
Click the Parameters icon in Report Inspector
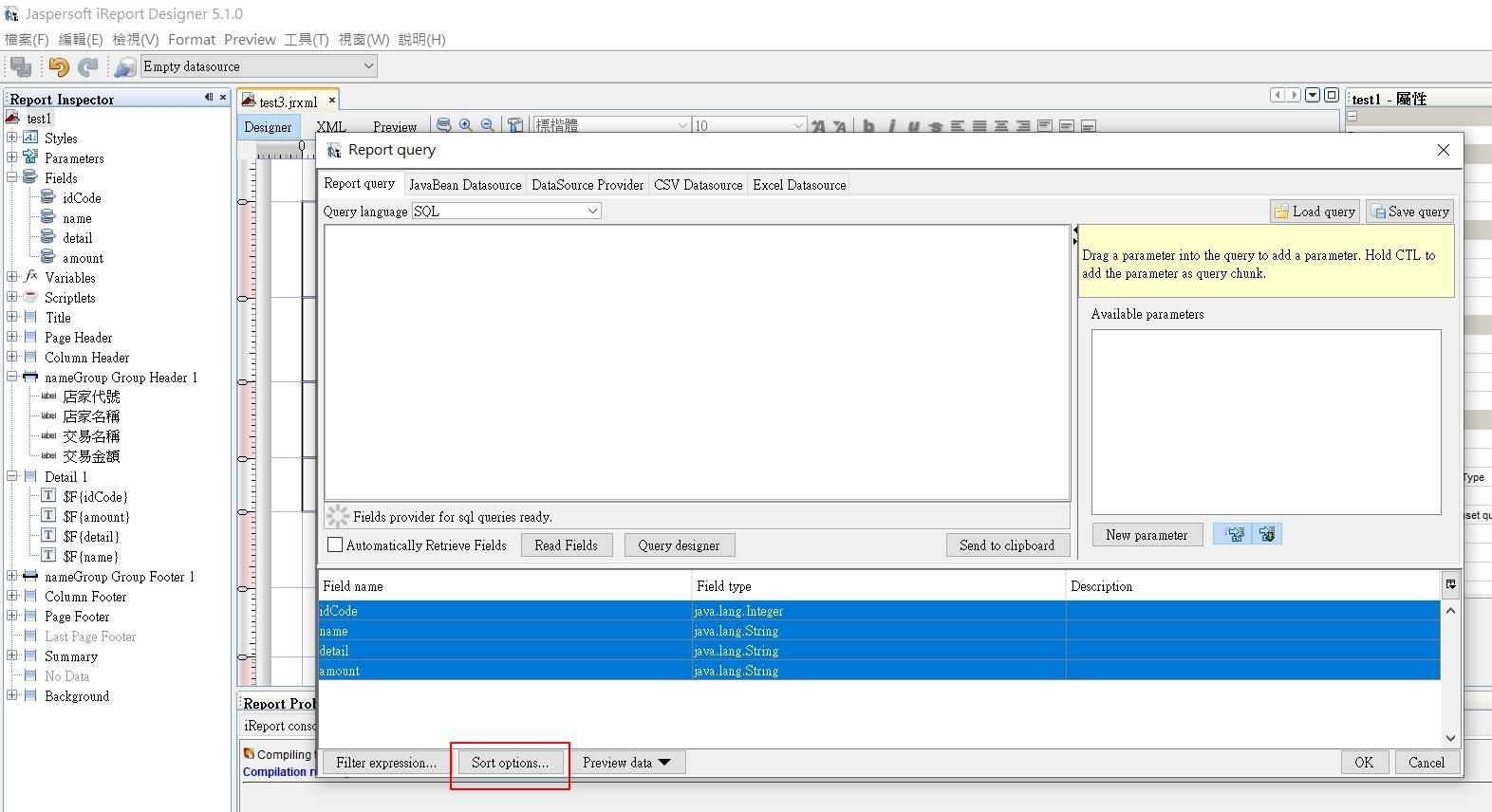coord(30,157)
